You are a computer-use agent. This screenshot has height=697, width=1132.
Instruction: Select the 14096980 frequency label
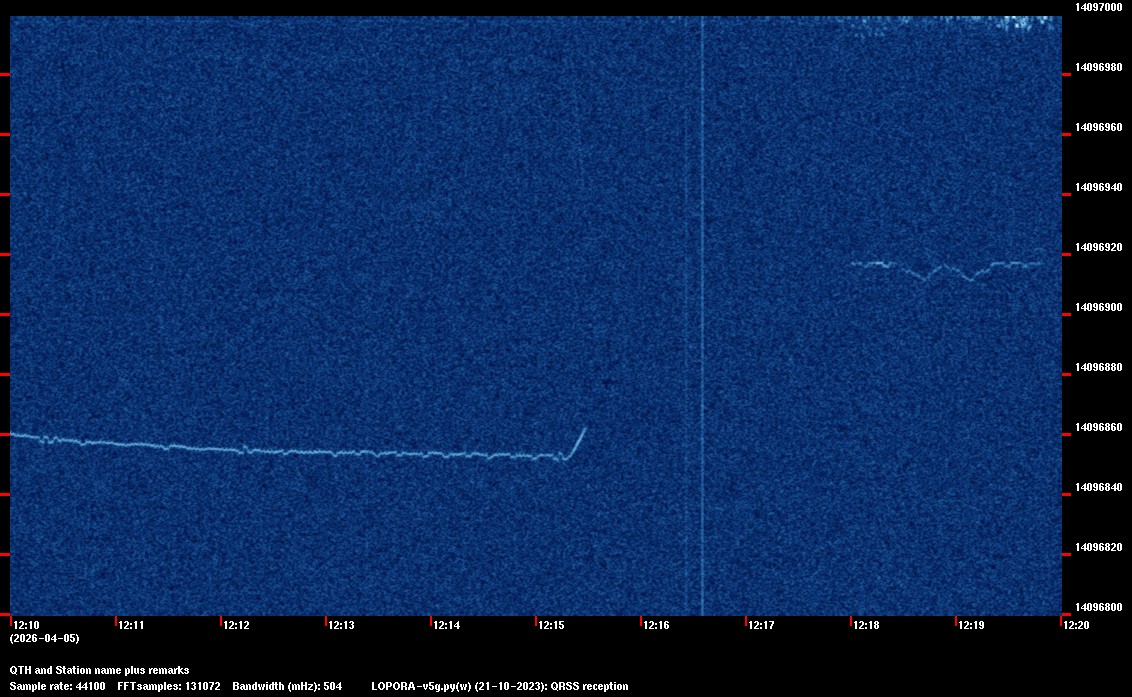(x=1099, y=67)
